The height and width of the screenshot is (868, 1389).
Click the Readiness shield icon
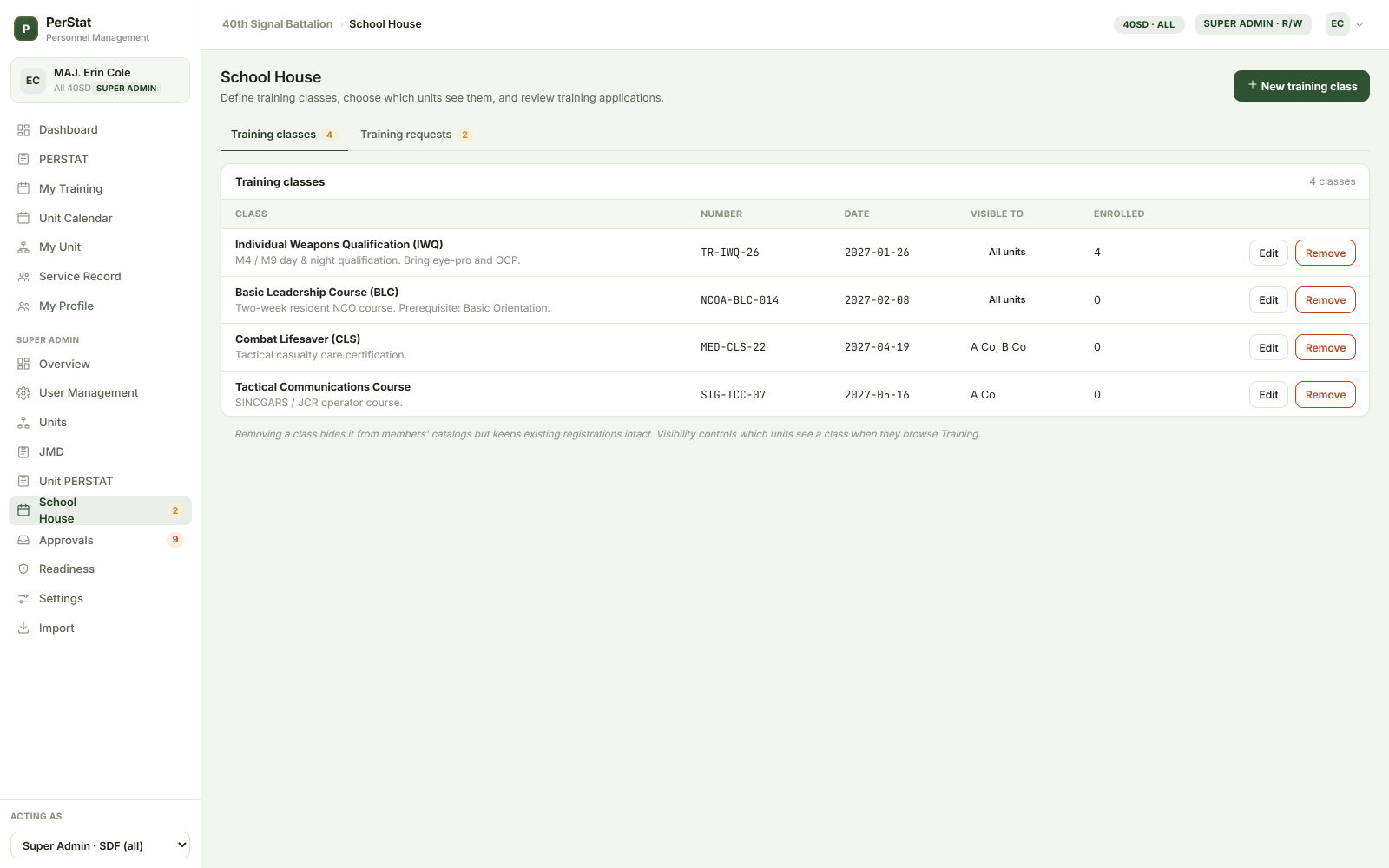point(23,569)
